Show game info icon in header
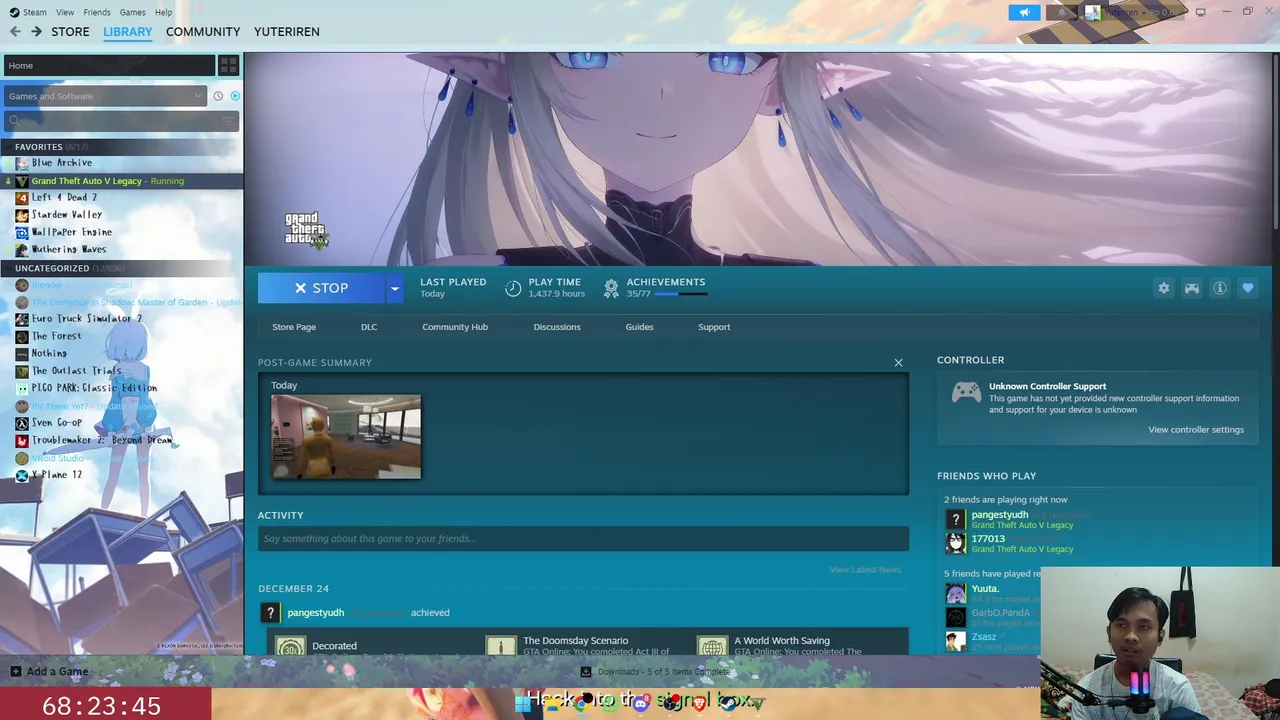The height and width of the screenshot is (720, 1280). tap(1220, 288)
